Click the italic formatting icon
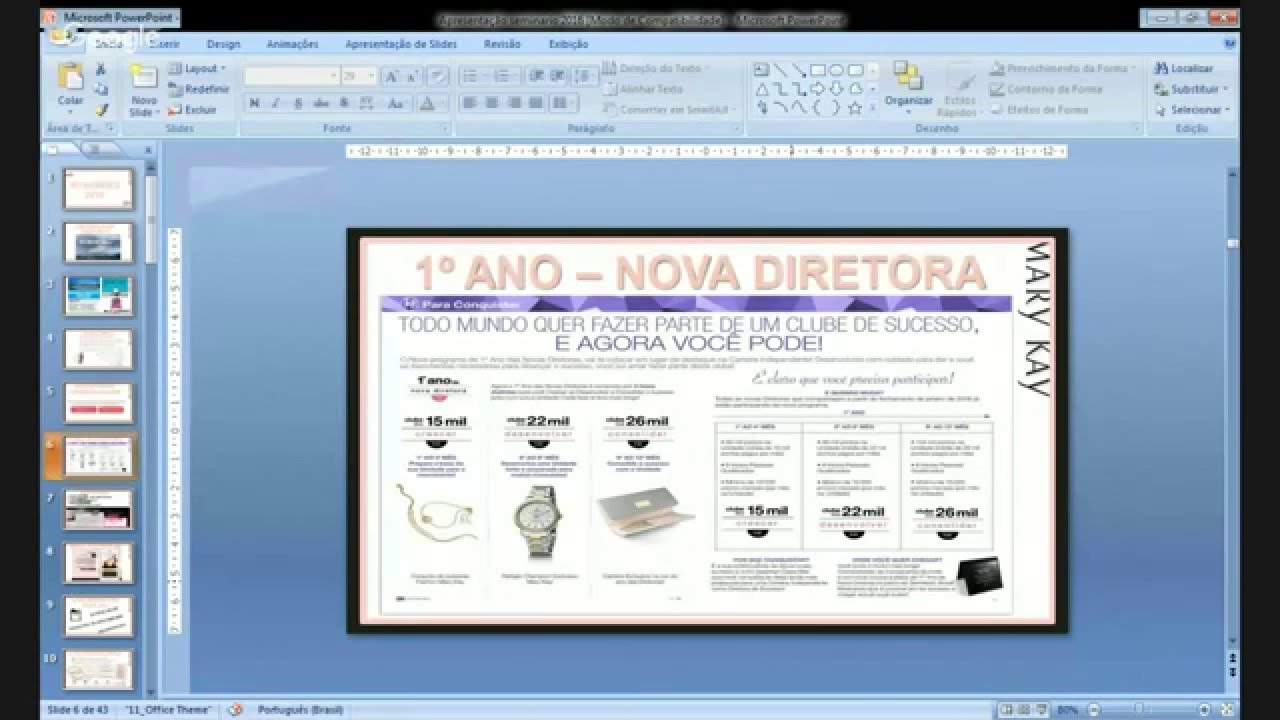Screen dimensions: 1280x720 point(277,104)
